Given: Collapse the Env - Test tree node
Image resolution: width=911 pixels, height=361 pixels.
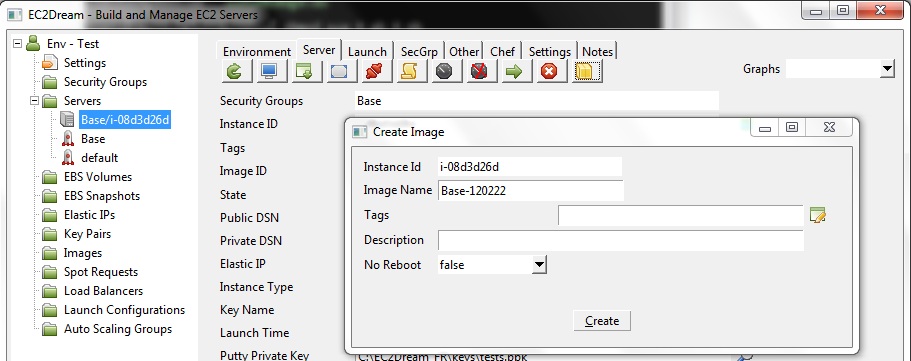Looking at the screenshot, I should click(17, 44).
